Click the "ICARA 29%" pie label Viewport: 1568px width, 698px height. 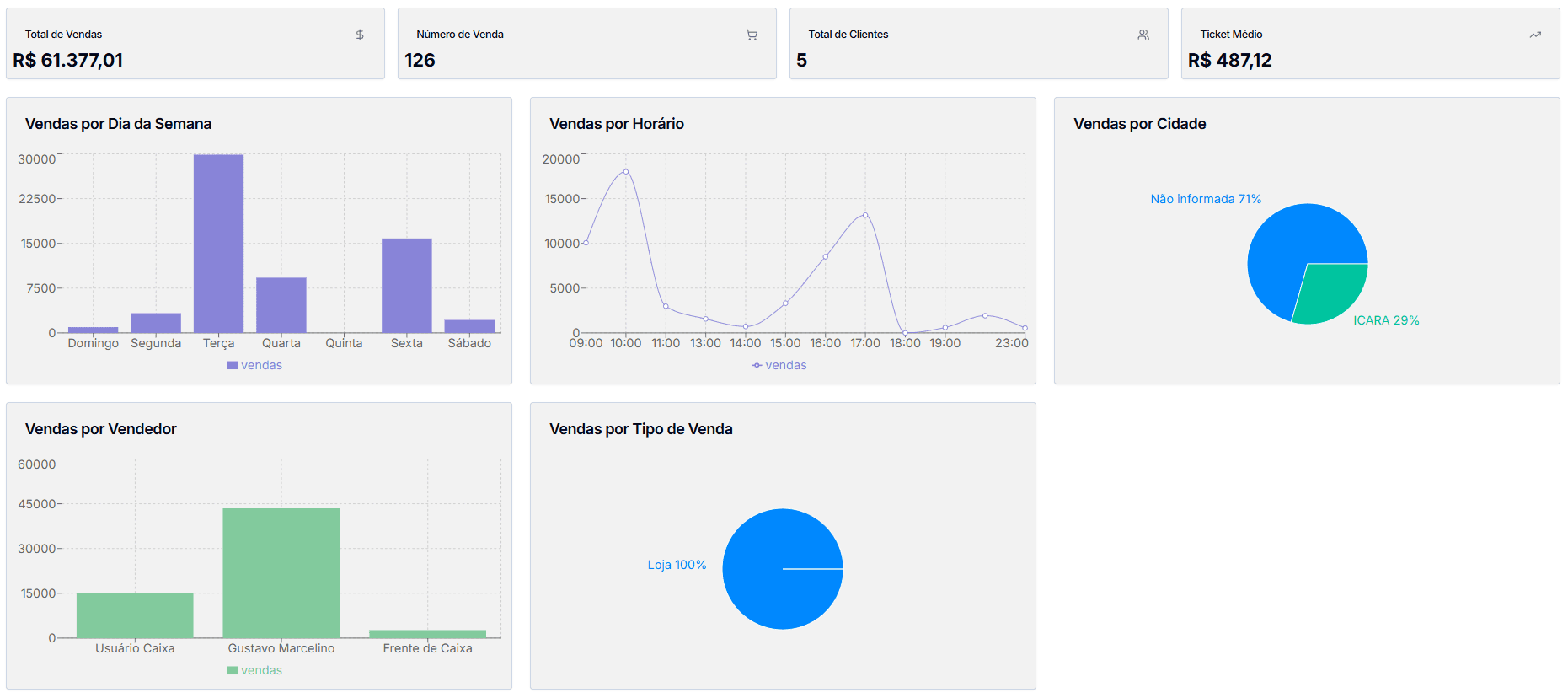pyautogui.click(x=1386, y=320)
